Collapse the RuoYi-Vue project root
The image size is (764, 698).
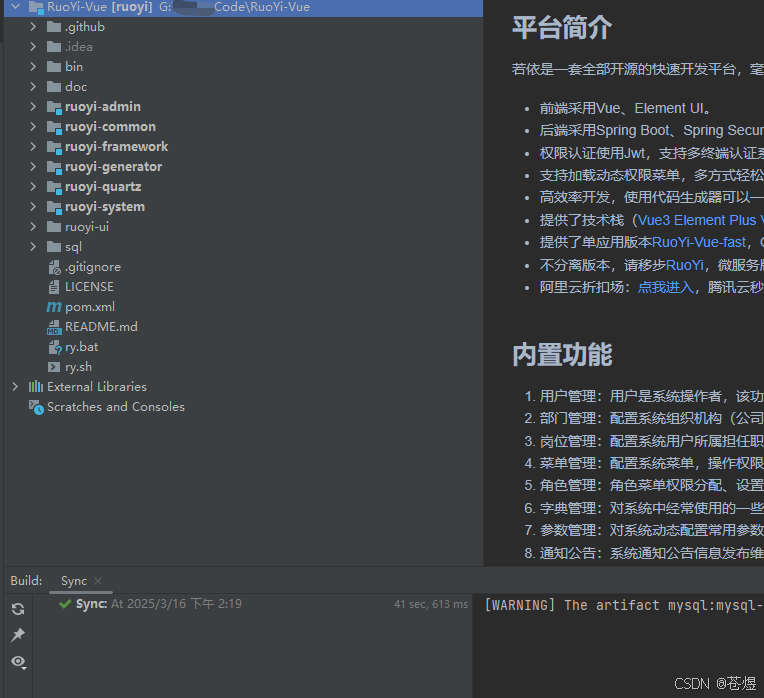click(x=16, y=7)
